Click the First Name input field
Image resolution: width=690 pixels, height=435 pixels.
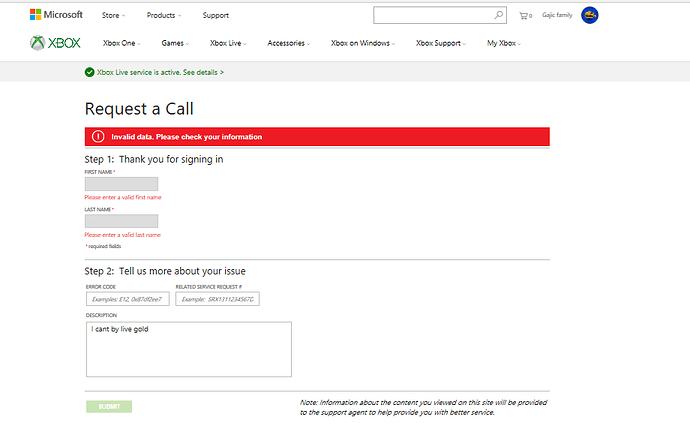coord(121,184)
